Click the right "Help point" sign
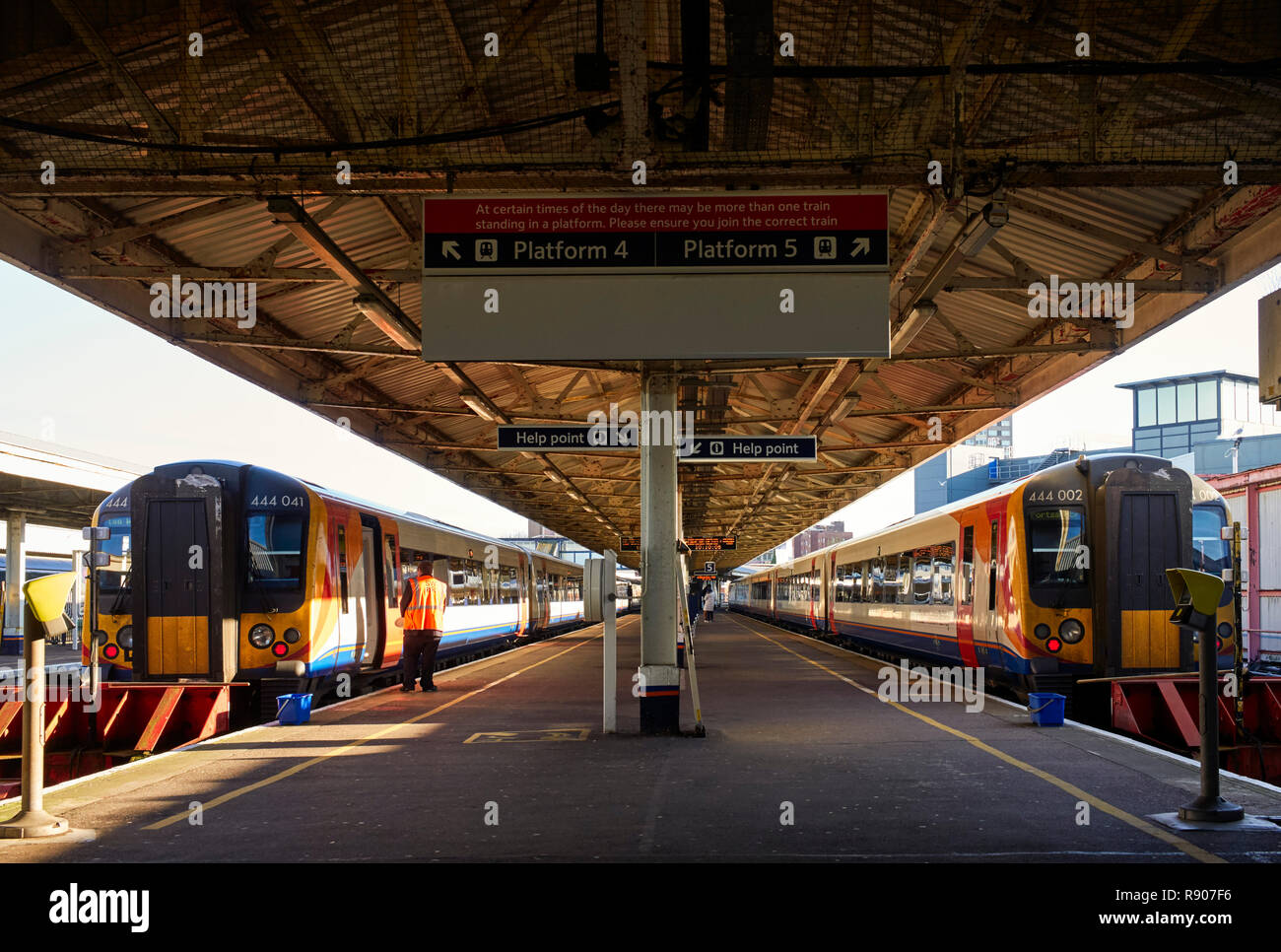 [748, 448]
